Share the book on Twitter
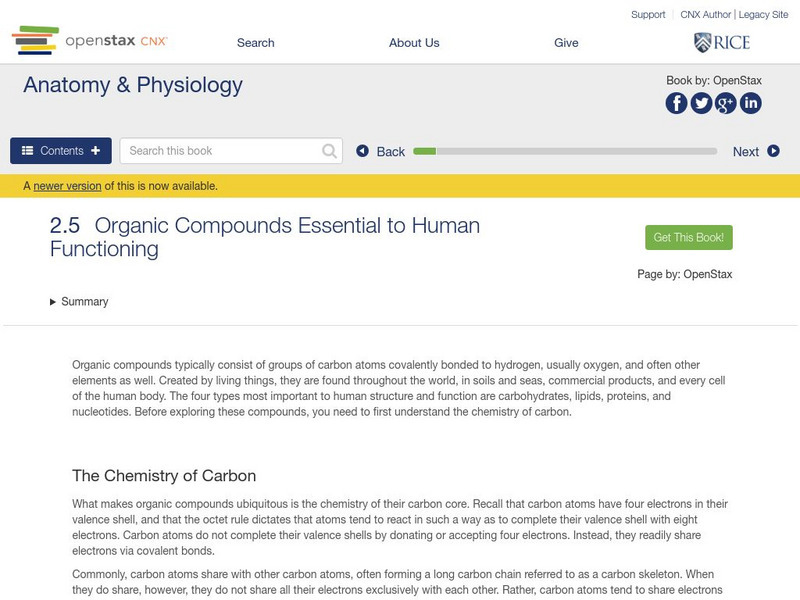Viewport: 800px width, 600px height. pyautogui.click(x=701, y=103)
